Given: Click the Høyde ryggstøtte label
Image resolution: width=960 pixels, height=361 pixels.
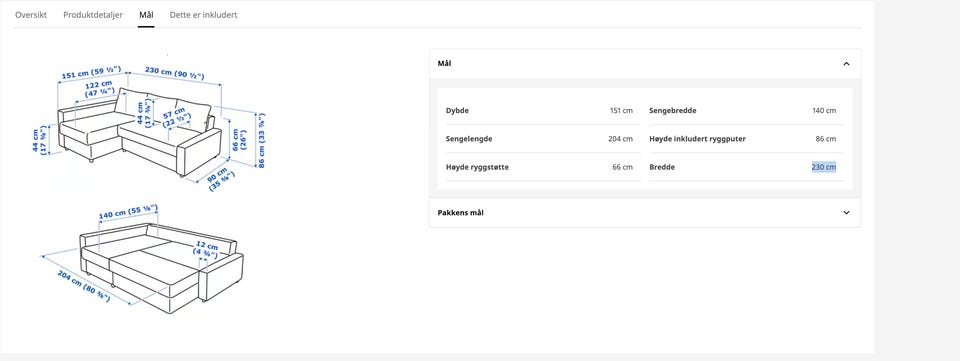Looking at the screenshot, I should pyautogui.click(x=477, y=167).
